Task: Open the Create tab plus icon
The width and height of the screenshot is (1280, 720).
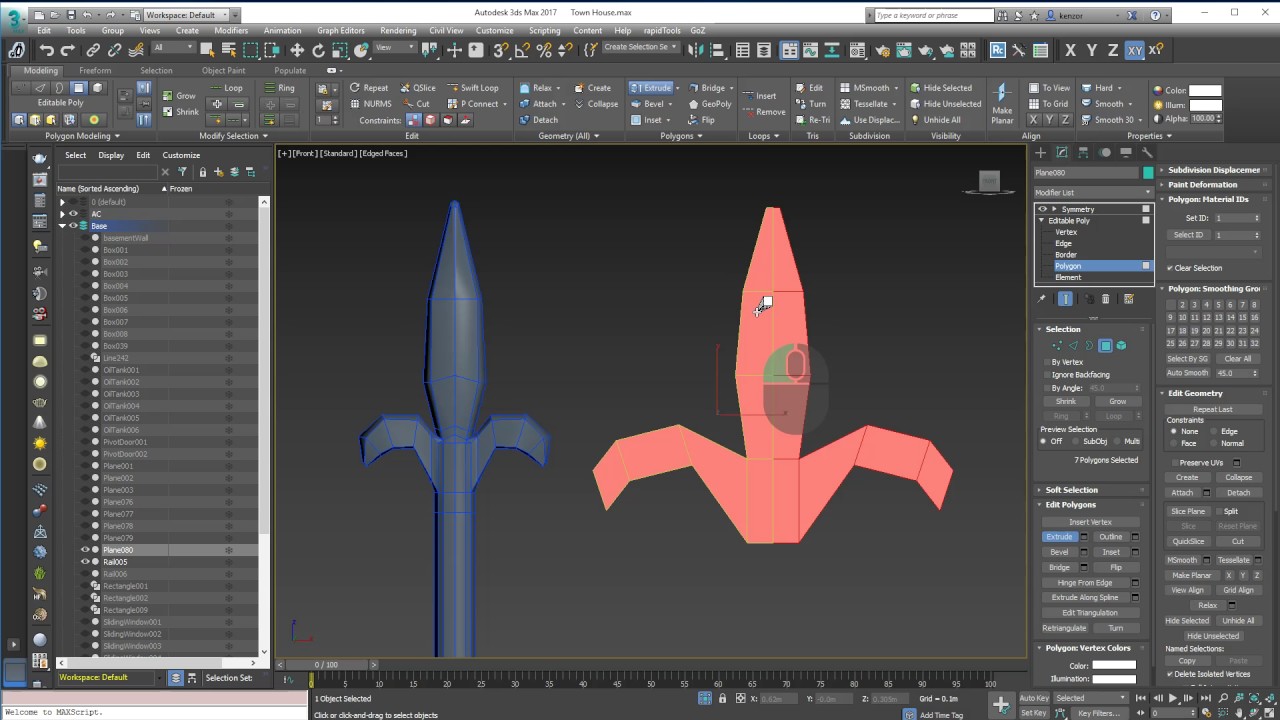Action: pos(1040,153)
